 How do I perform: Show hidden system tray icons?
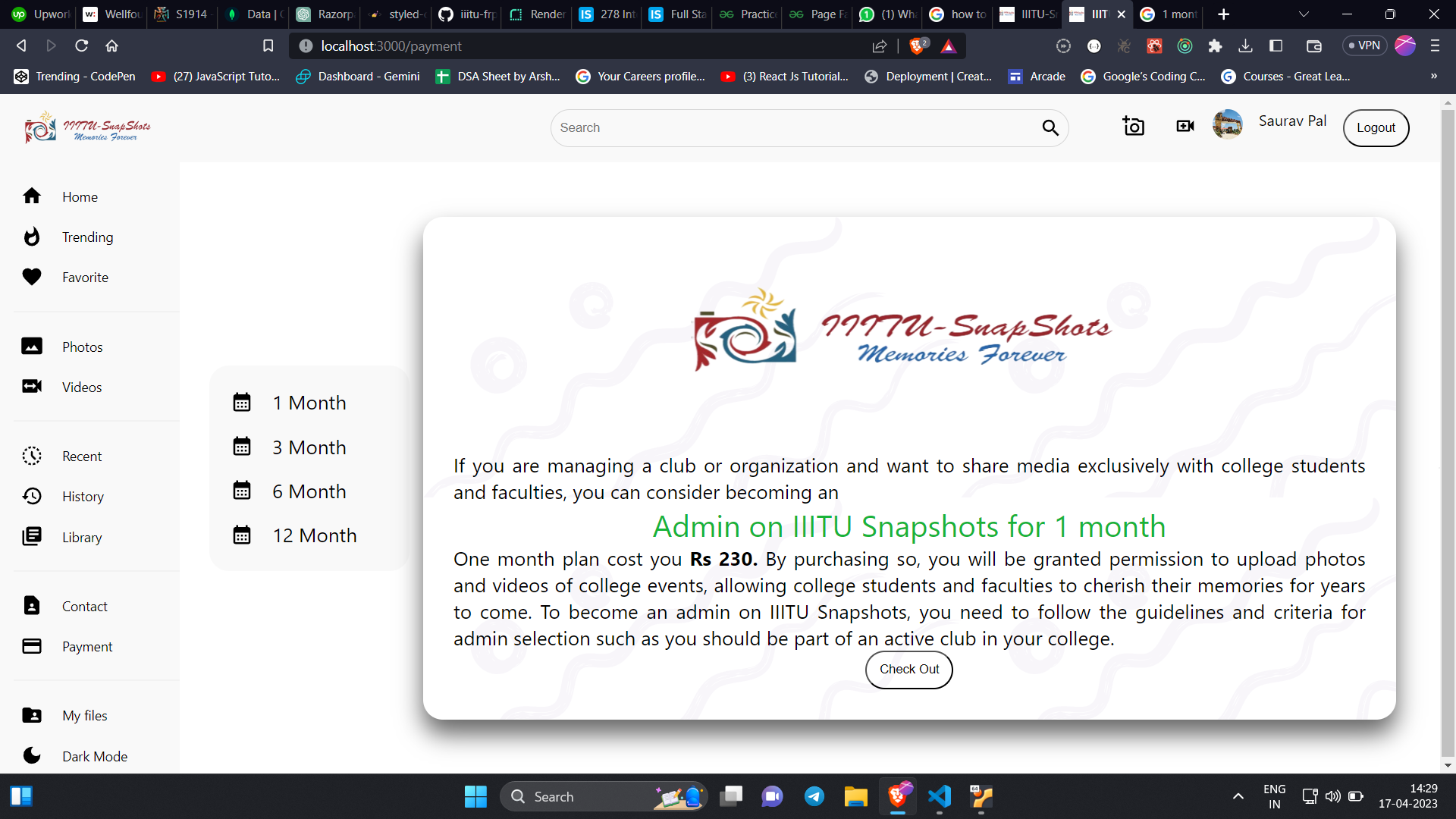(x=1238, y=796)
